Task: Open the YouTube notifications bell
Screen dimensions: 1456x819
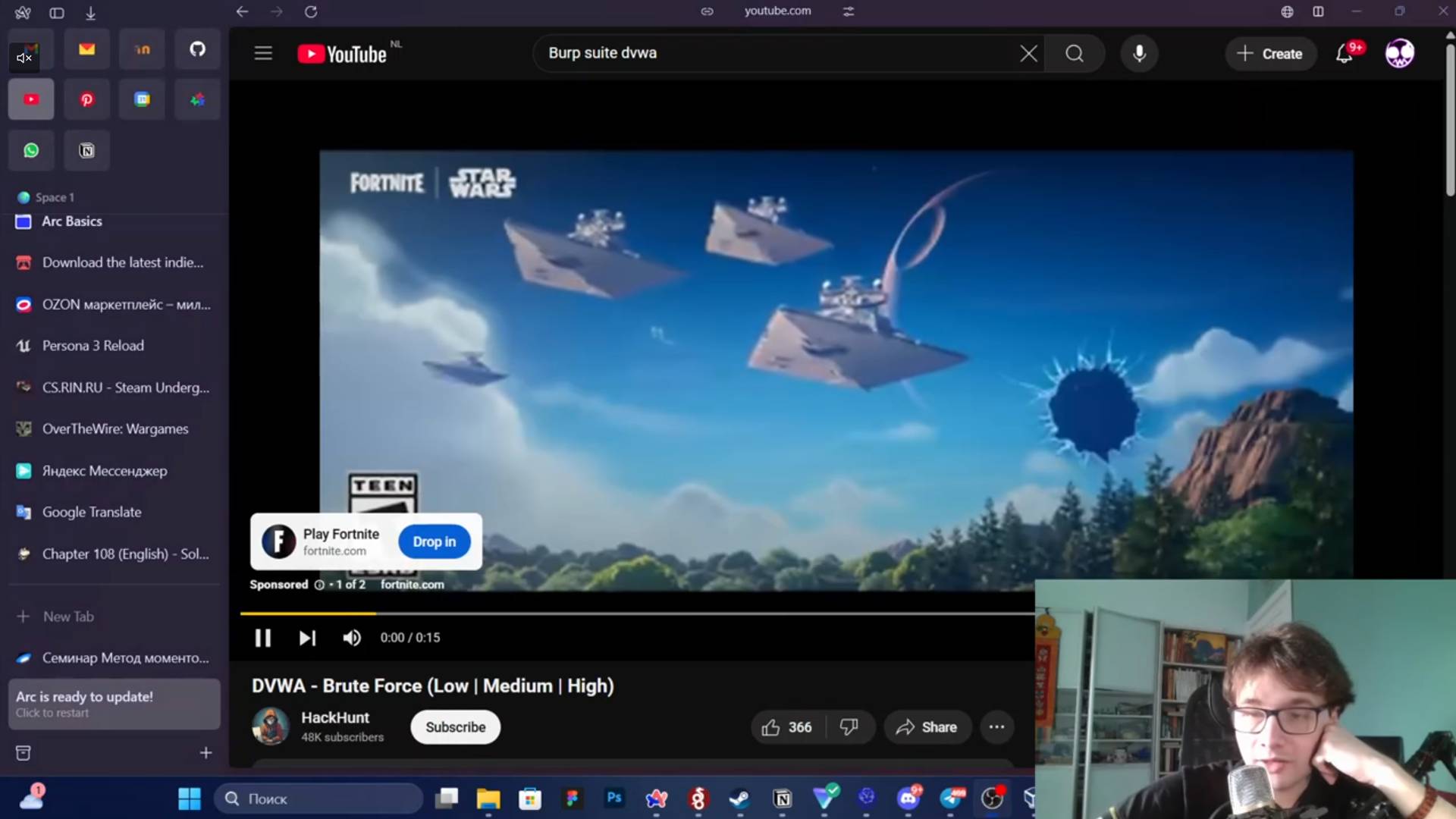Action: coord(1345,53)
